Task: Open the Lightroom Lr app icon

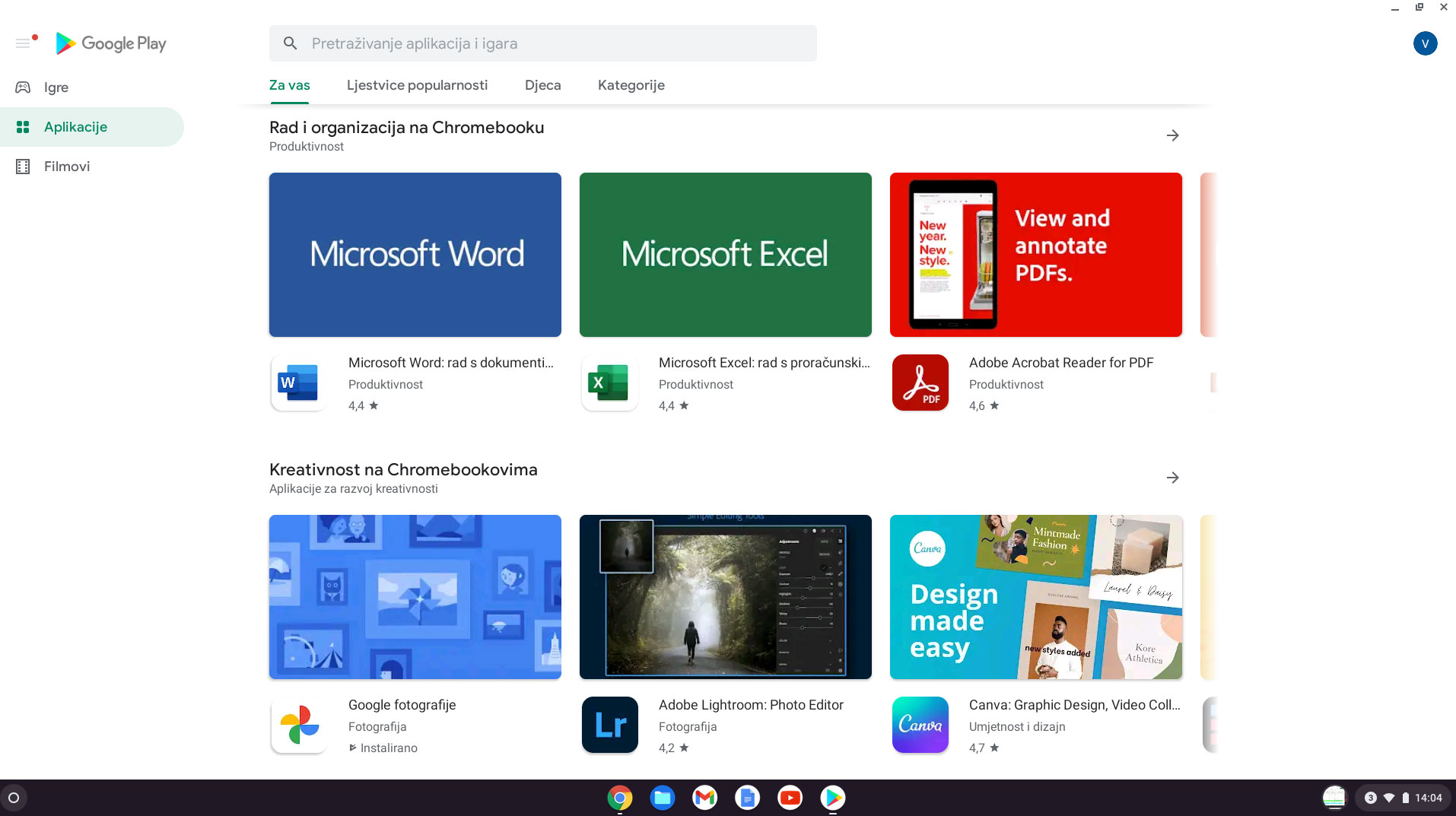Action: tap(609, 725)
